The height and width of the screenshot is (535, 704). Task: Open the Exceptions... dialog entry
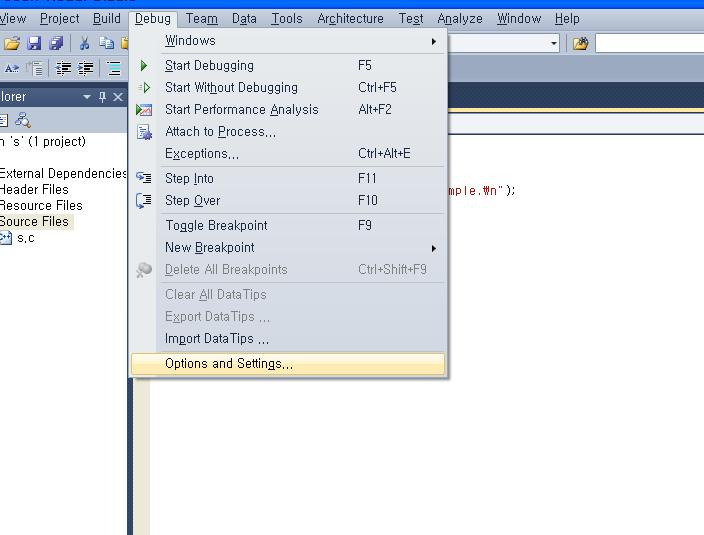coord(288,153)
